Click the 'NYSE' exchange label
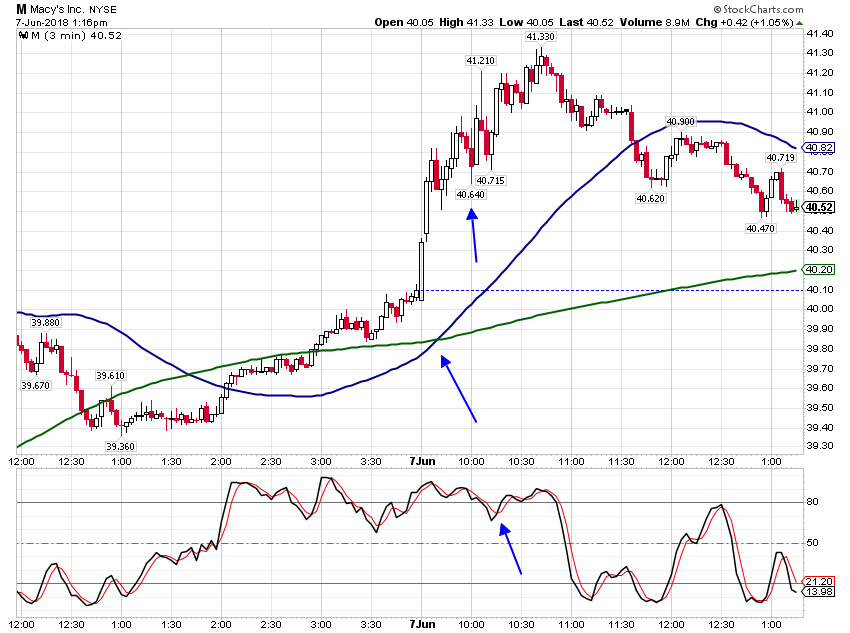 [102, 10]
